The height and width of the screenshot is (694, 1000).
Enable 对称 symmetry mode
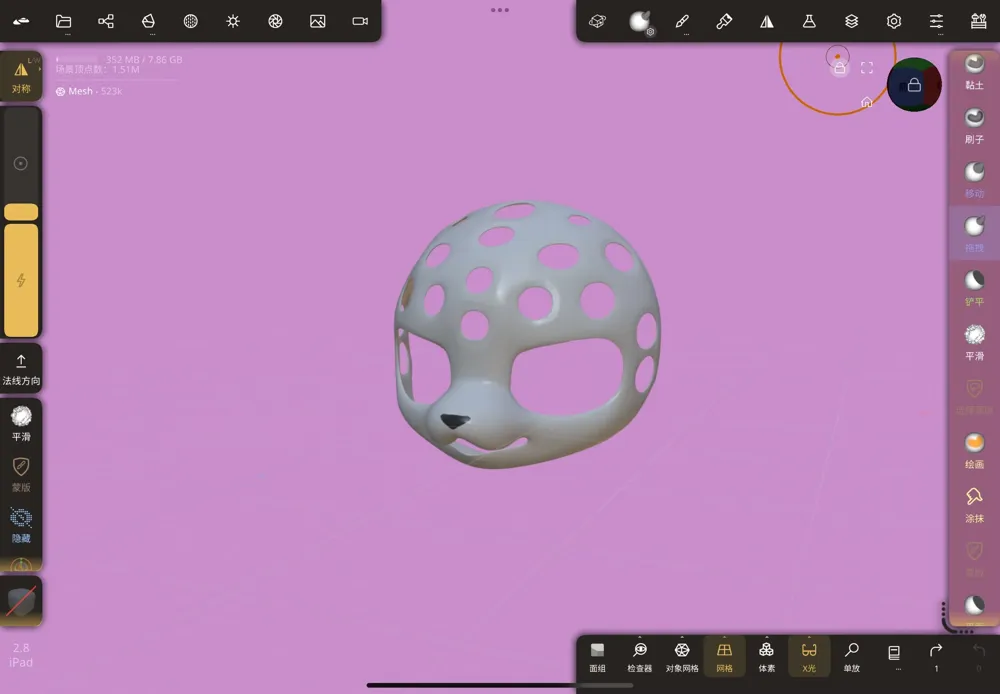pyautogui.click(x=21, y=72)
